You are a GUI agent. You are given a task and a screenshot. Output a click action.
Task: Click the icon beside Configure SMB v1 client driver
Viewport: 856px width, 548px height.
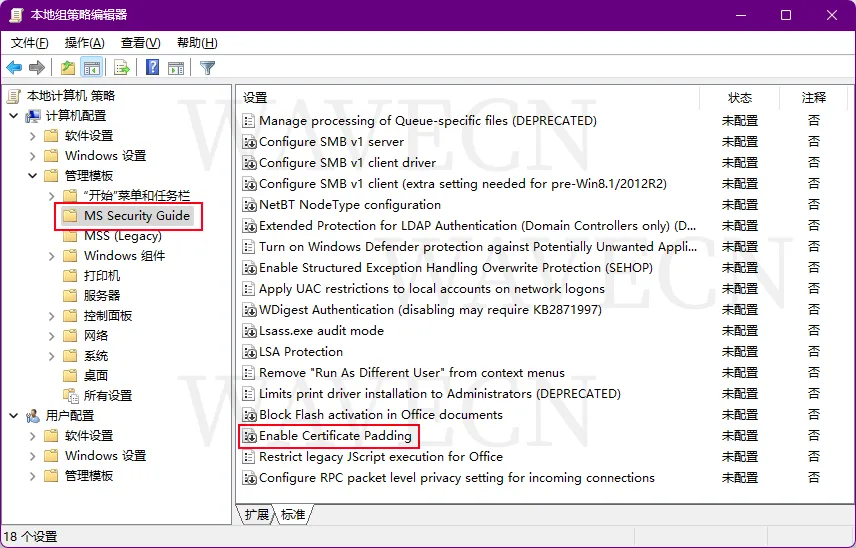click(x=249, y=163)
